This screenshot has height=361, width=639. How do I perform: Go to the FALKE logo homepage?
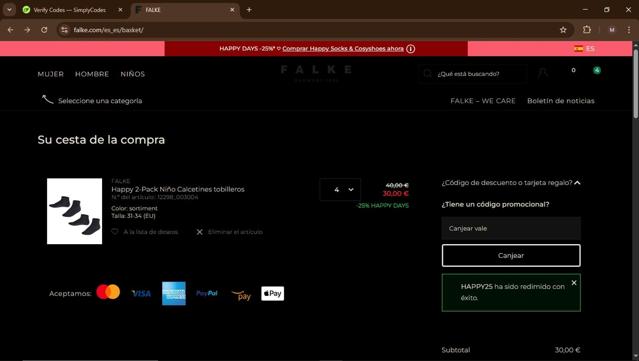point(316,73)
